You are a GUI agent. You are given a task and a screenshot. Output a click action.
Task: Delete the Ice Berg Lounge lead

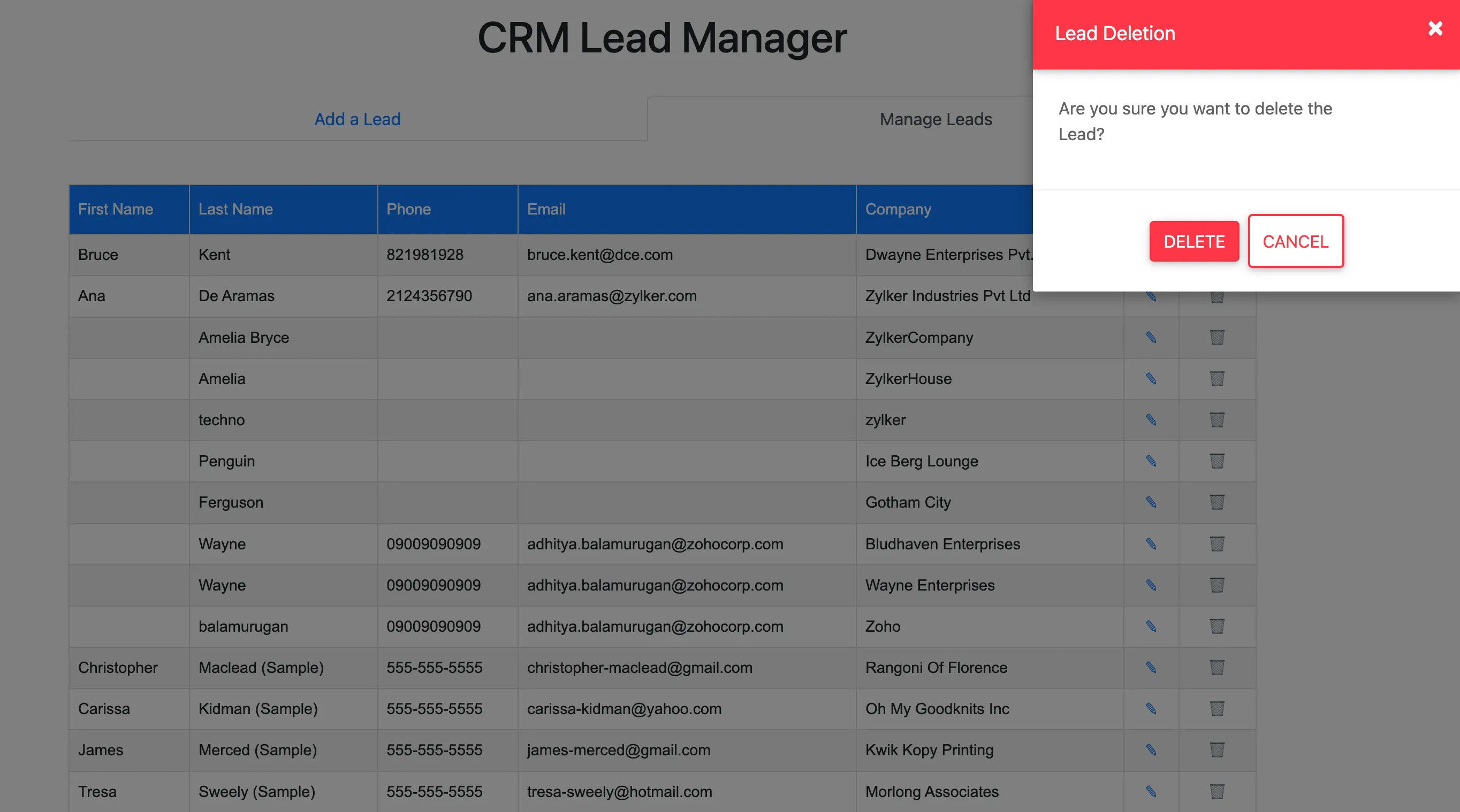click(x=1217, y=461)
